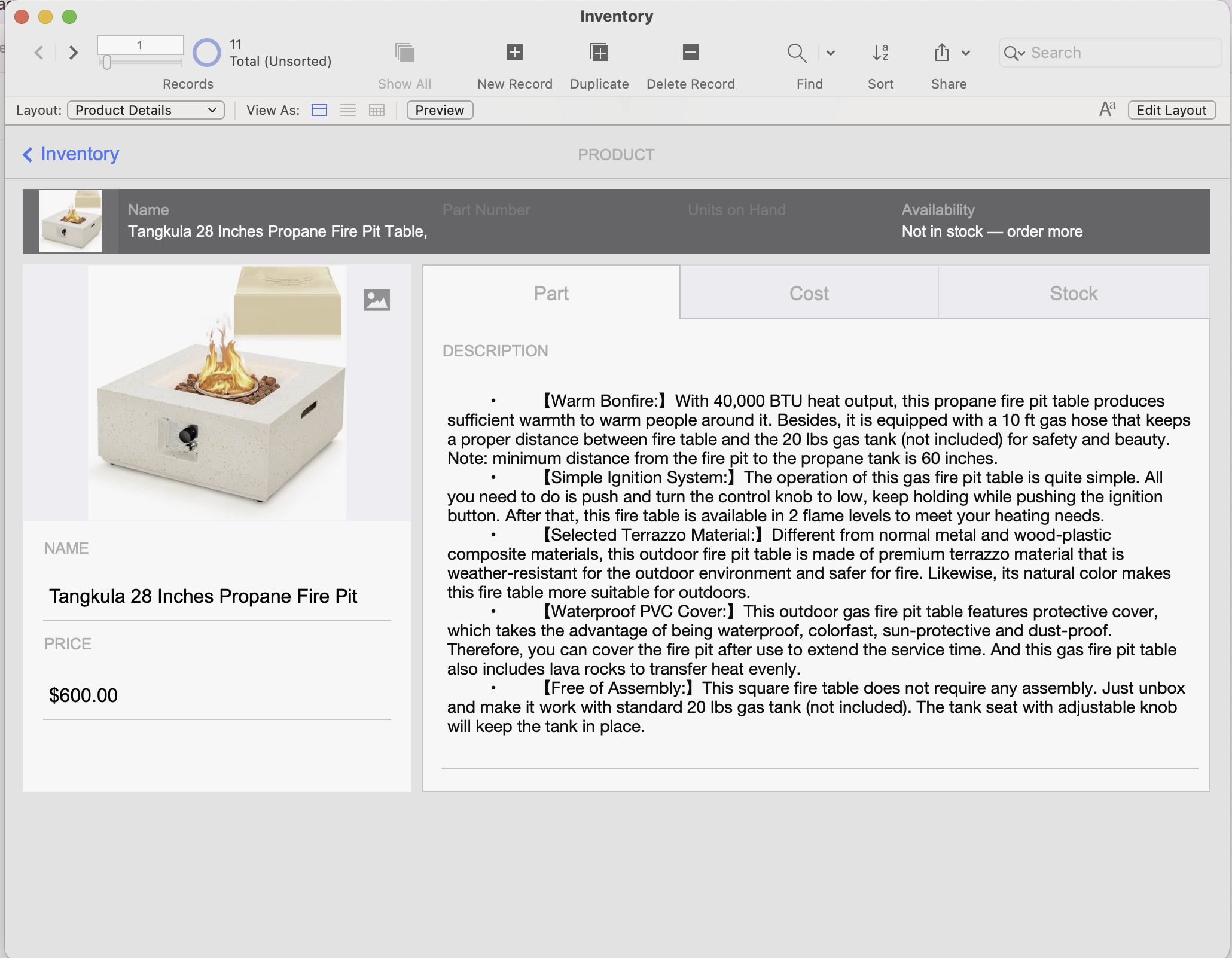Go to previous record arrow
The image size is (1232, 958).
coord(39,53)
